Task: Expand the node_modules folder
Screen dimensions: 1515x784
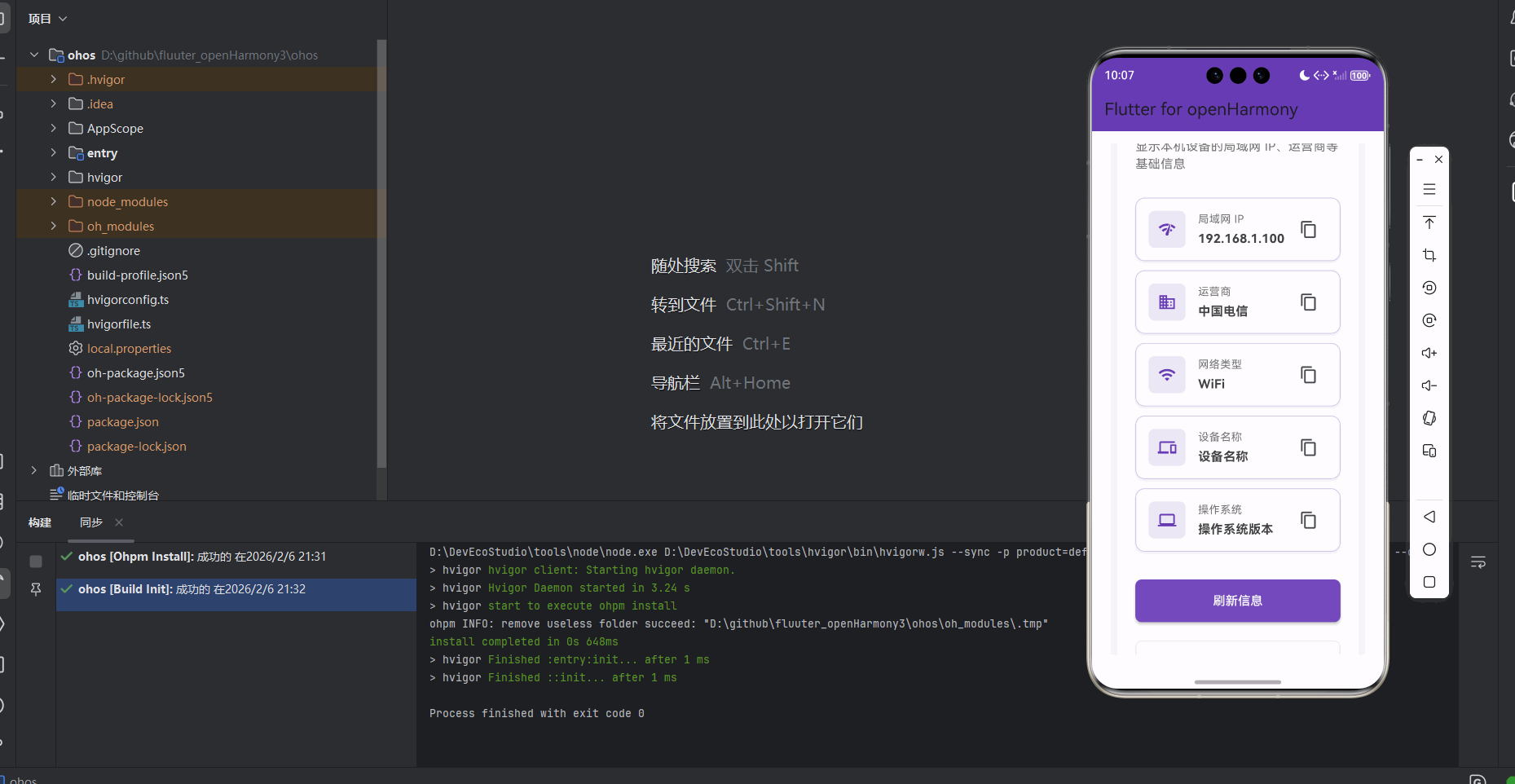Action: point(54,201)
